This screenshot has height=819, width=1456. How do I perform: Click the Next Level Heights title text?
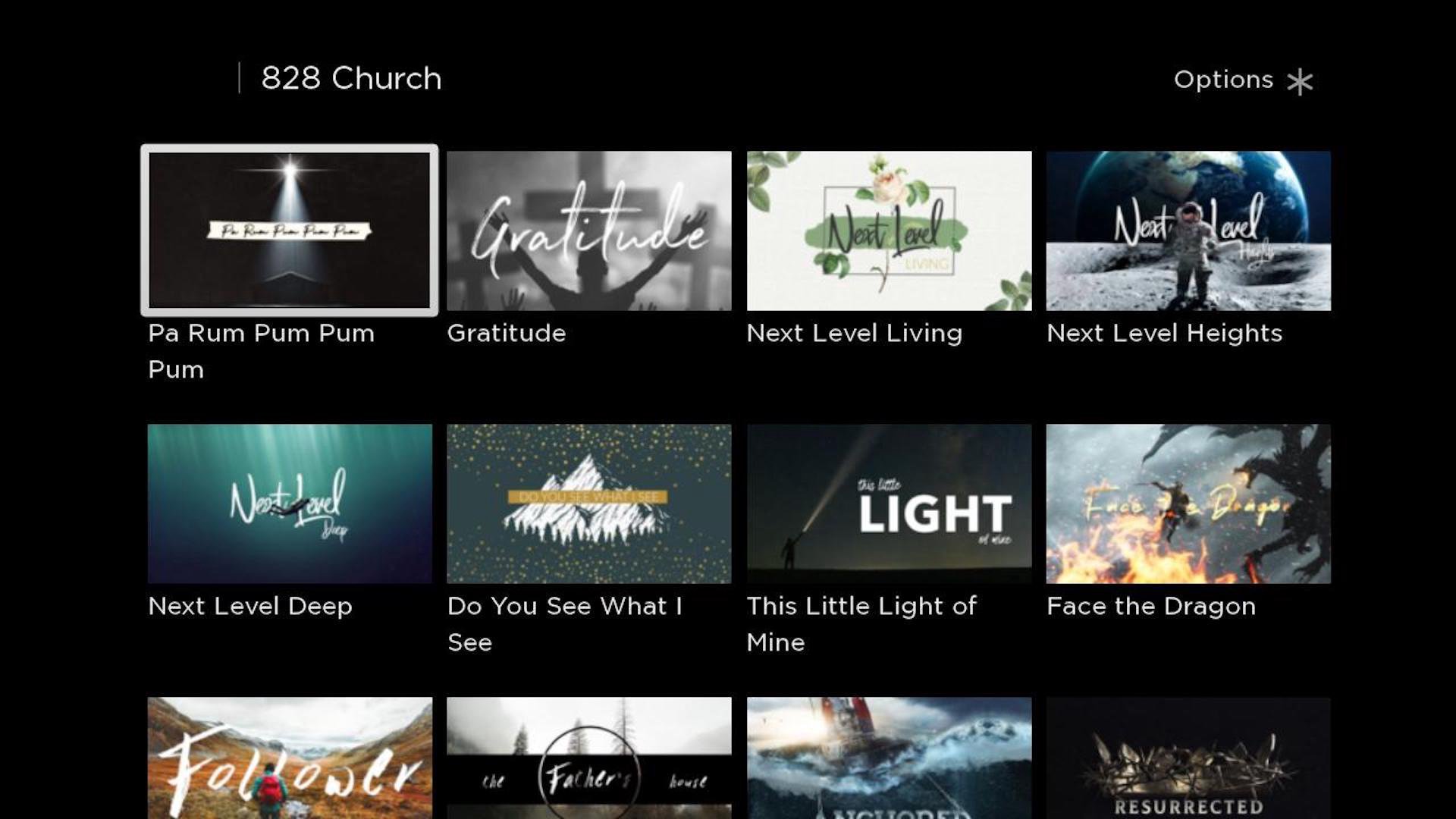[1165, 333]
